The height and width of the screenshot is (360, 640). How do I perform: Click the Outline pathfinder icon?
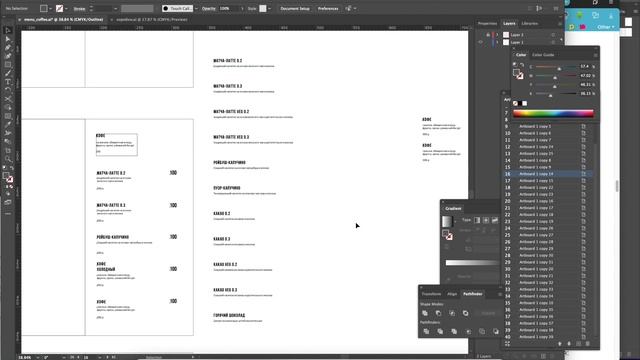pyautogui.click(x=482, y=331)
